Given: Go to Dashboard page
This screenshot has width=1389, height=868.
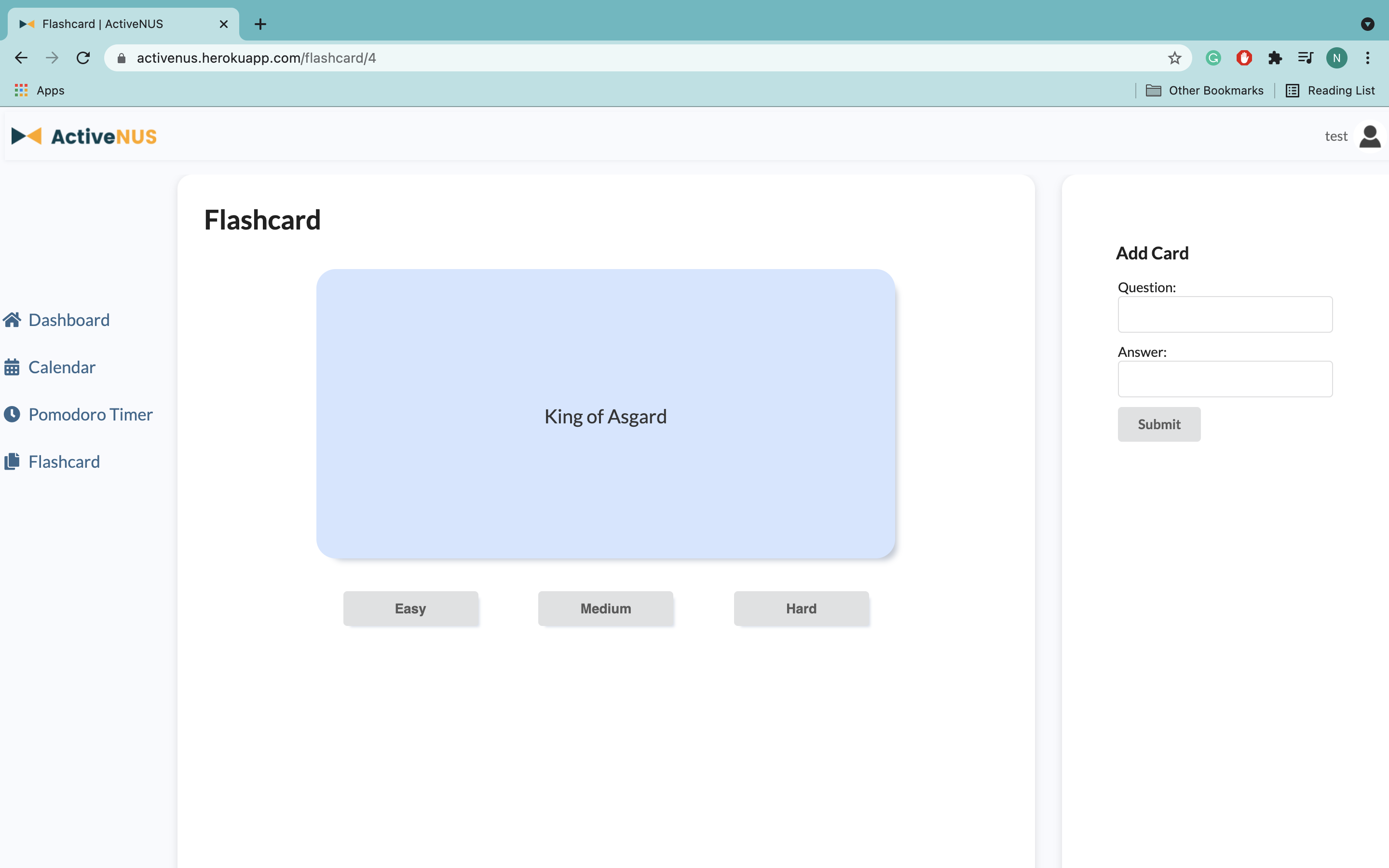Looking at the screenshot, I should (69, 320).
